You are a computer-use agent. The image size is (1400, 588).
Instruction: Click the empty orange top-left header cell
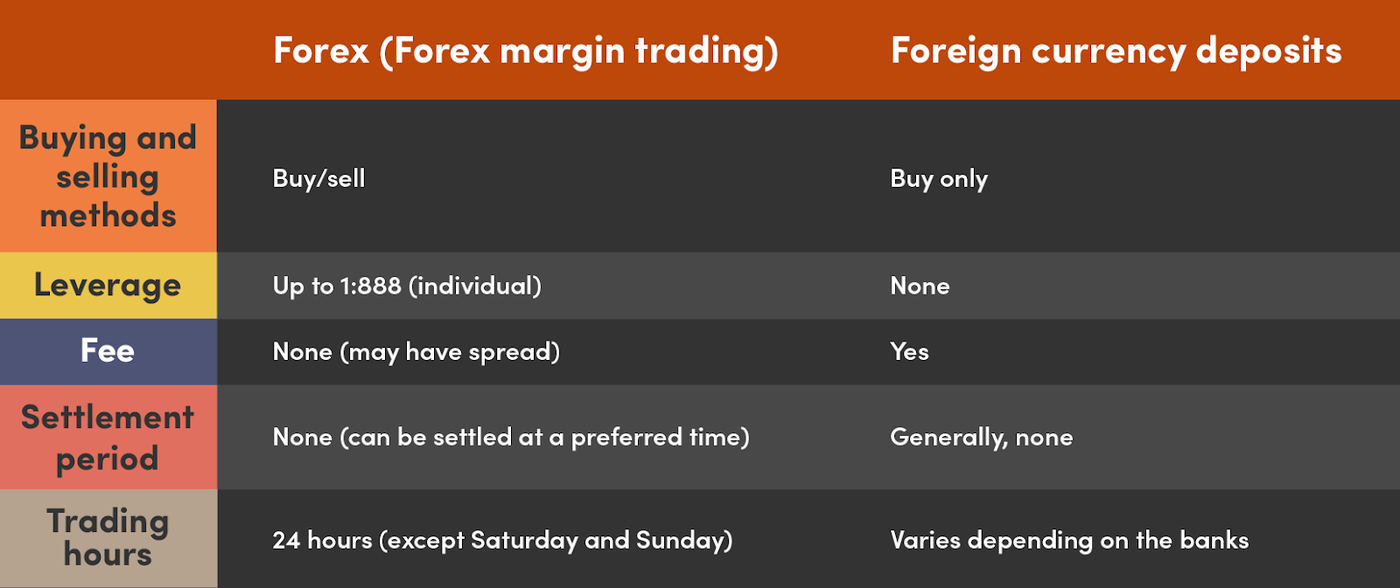(x=108, y=50)
